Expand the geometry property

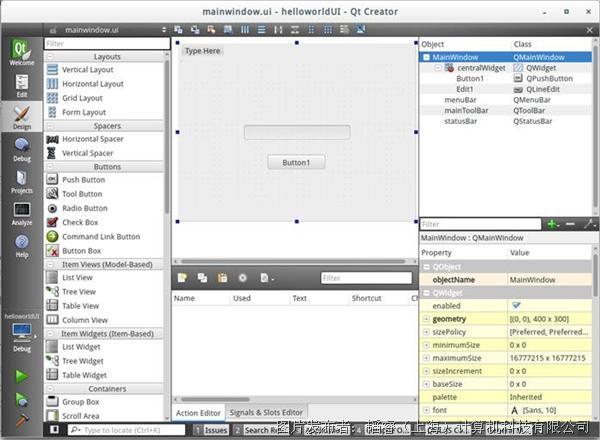click(426, 319)
